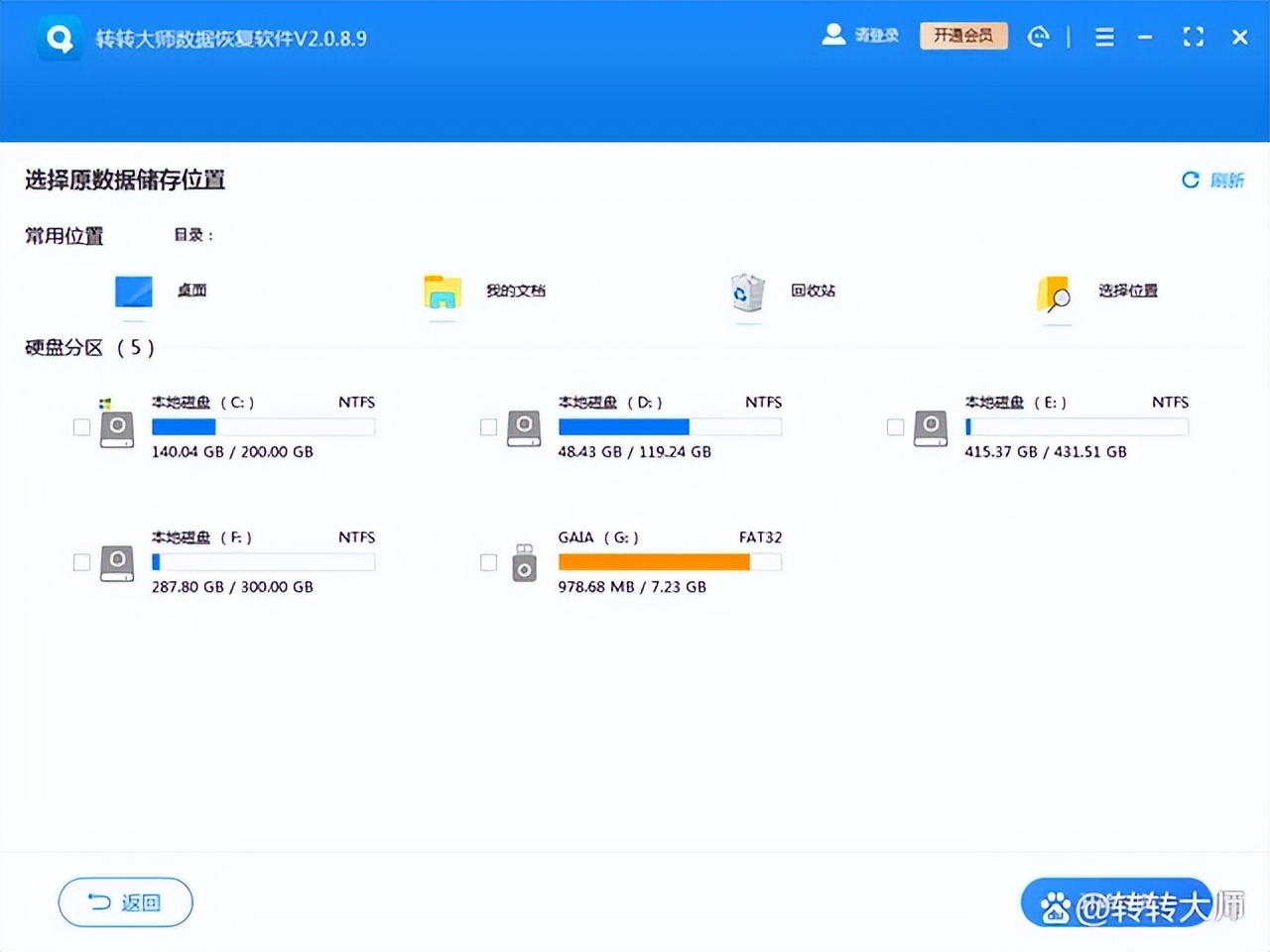Click the 选择位置 magnifier folder icon
The width and height of the screenshot is (1270, 952).
click(x=1054, y=291)
